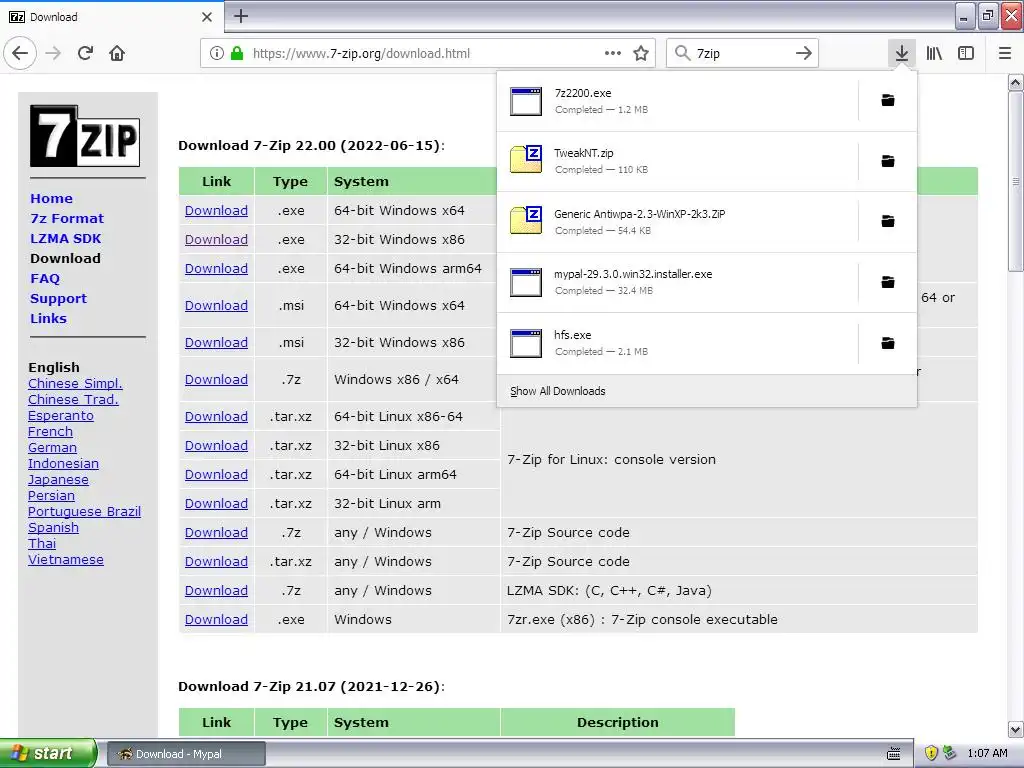1024x768 pixels.
Task: Switch language to Vietnamese
Action: click(66, 560)
